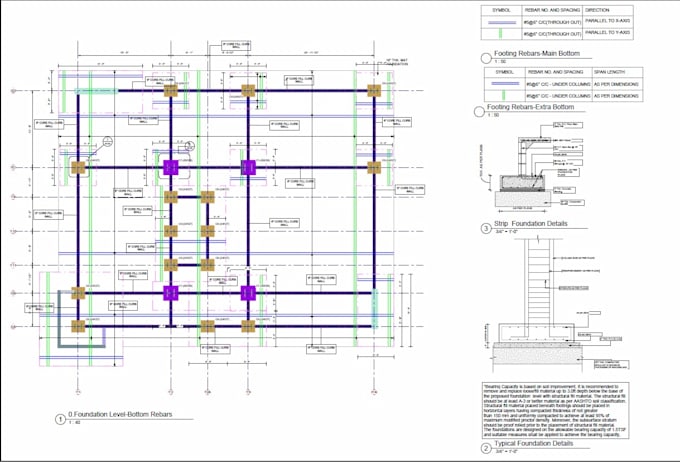Screen dimensions: 680x463
Task: Select the "0.Foundation Level-Bottom Rebars" plan title
Action: (x=120, y=414)
